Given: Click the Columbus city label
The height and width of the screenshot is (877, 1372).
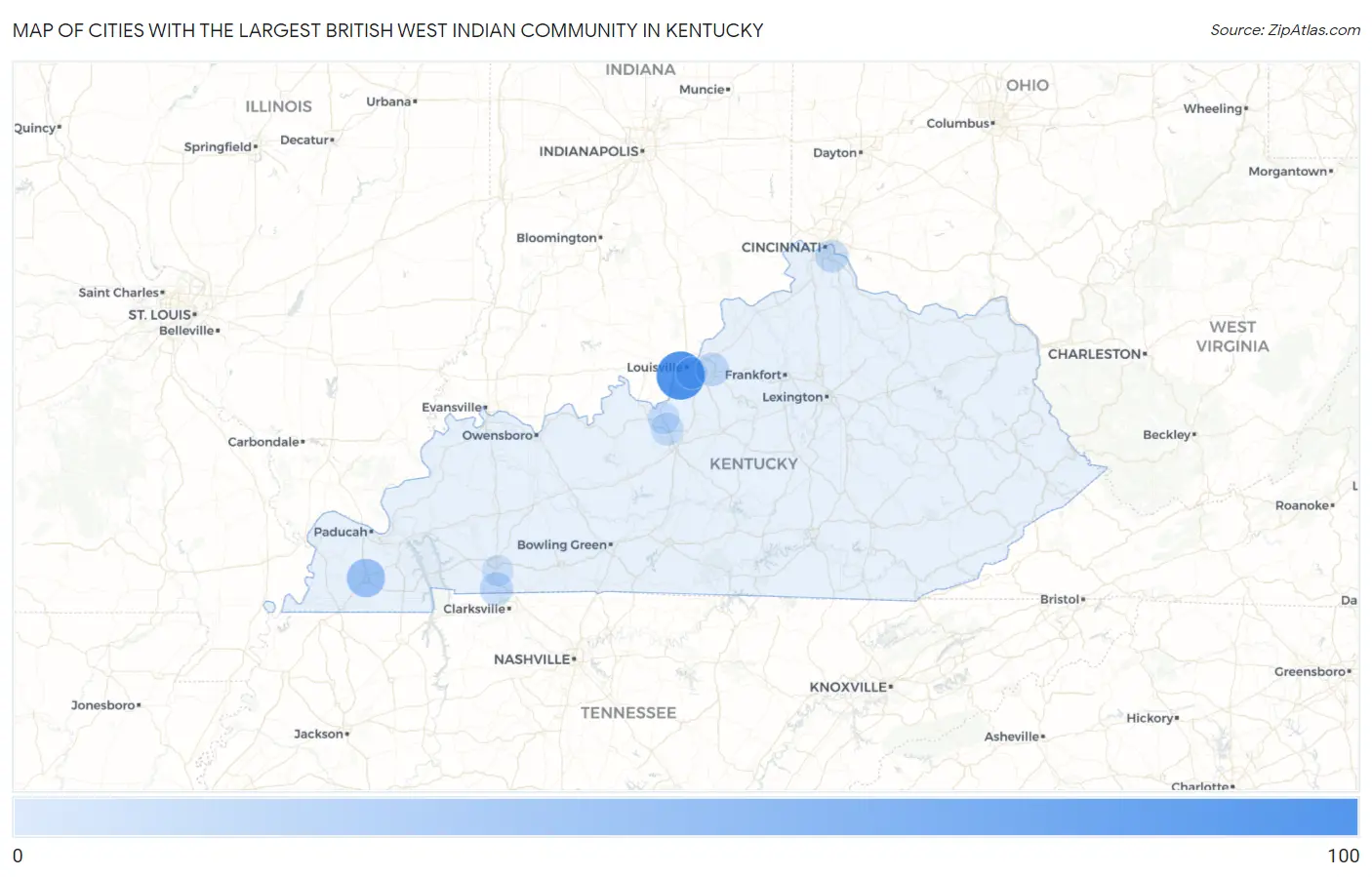Looking at the screenshot, I should [958, 123].
